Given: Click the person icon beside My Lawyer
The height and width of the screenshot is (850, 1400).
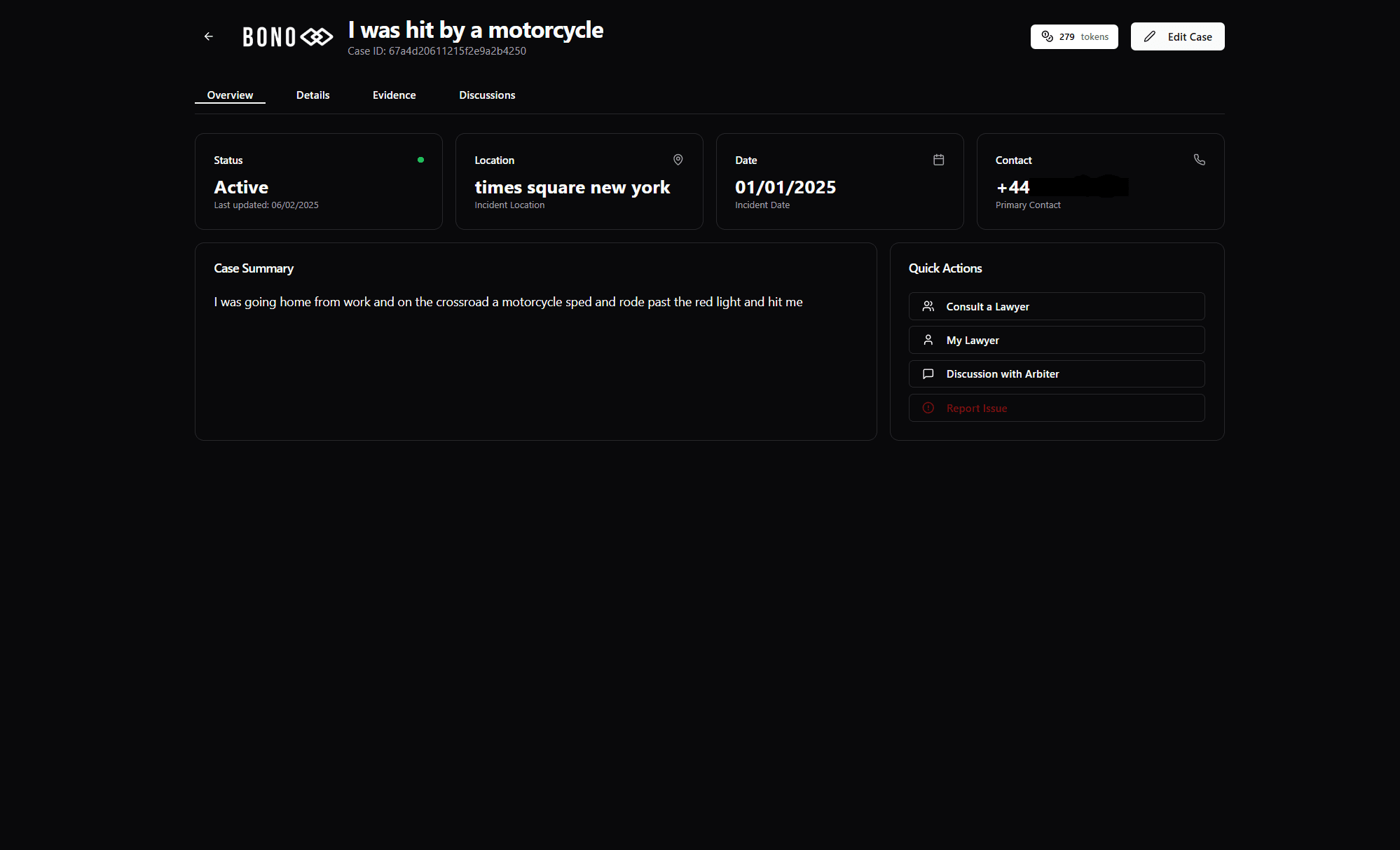Looking at the screenshot, I should coord(928,340).
